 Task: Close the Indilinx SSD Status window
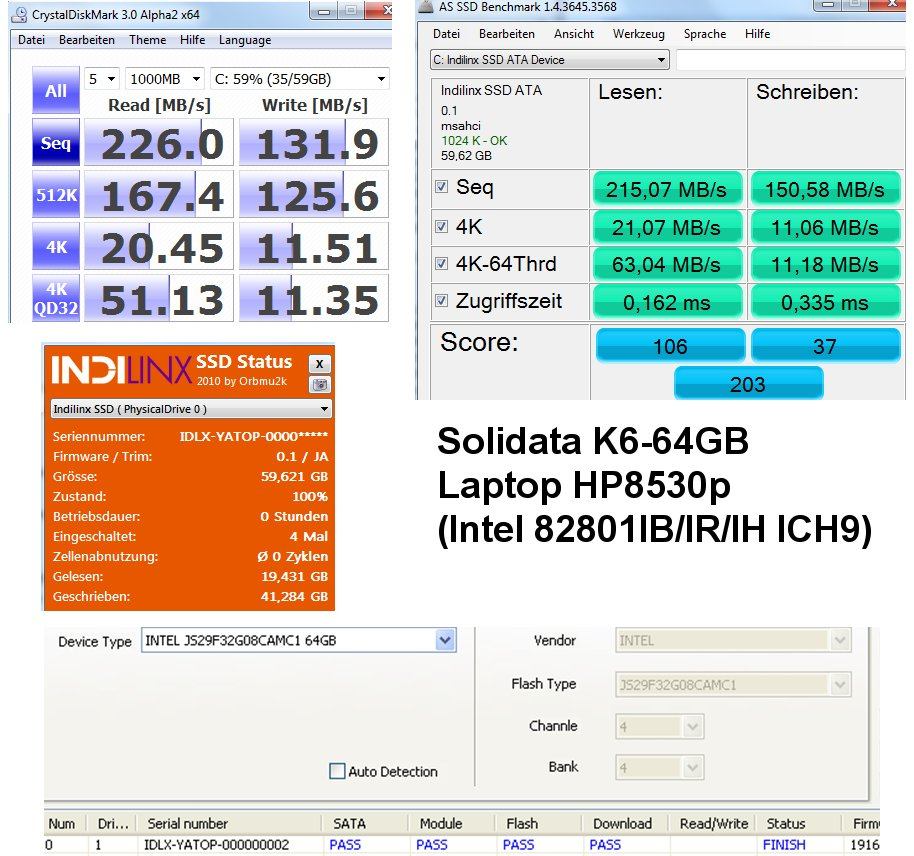tap(319, 364)
